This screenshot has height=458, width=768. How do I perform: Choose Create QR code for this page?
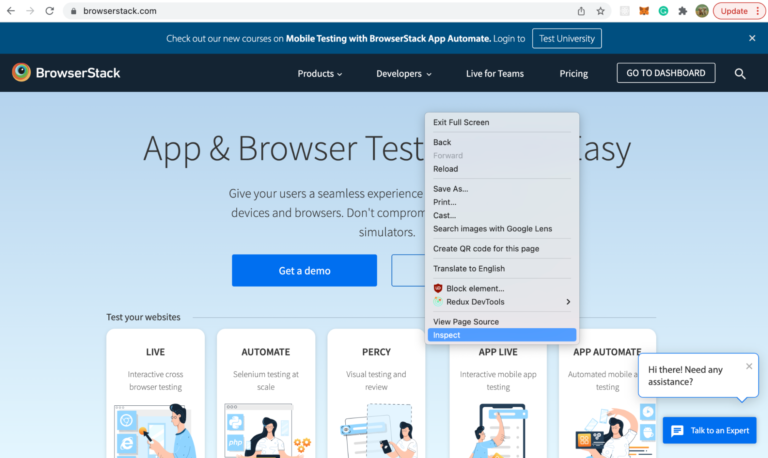502,249
